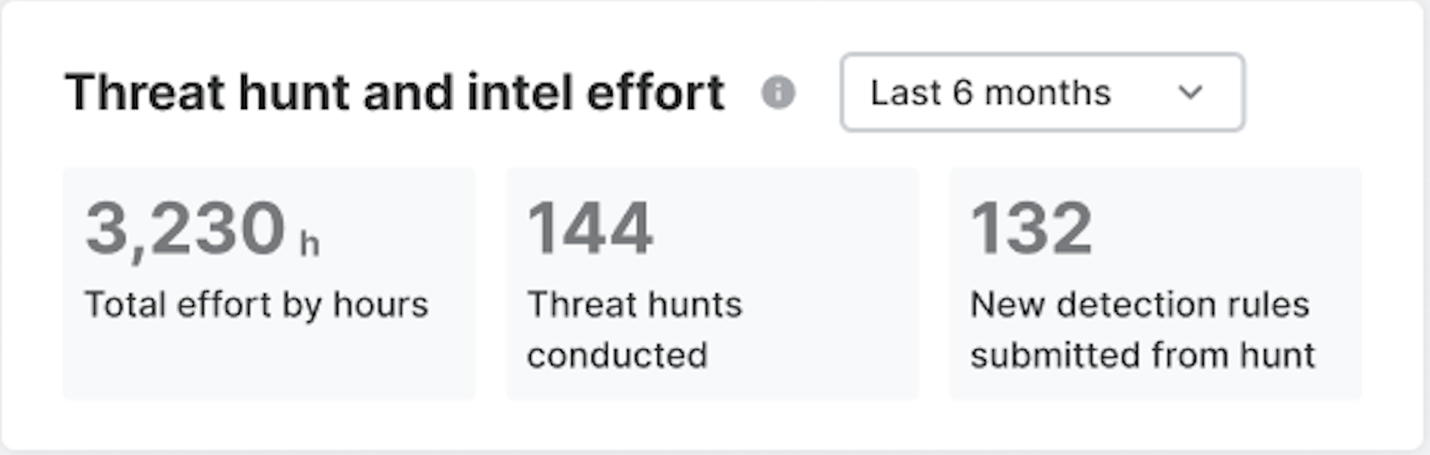Click the small 'h' unit after 3,230

coord(309,243)
